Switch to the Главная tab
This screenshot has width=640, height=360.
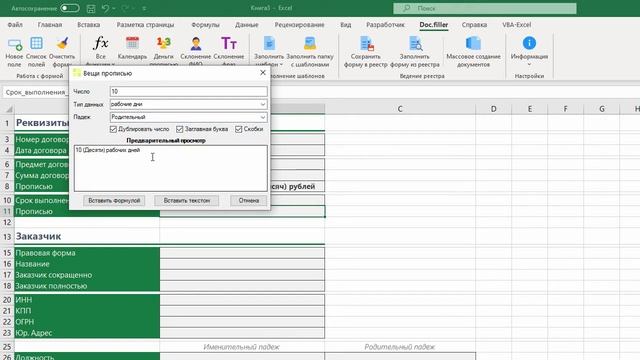click(50, 25)
